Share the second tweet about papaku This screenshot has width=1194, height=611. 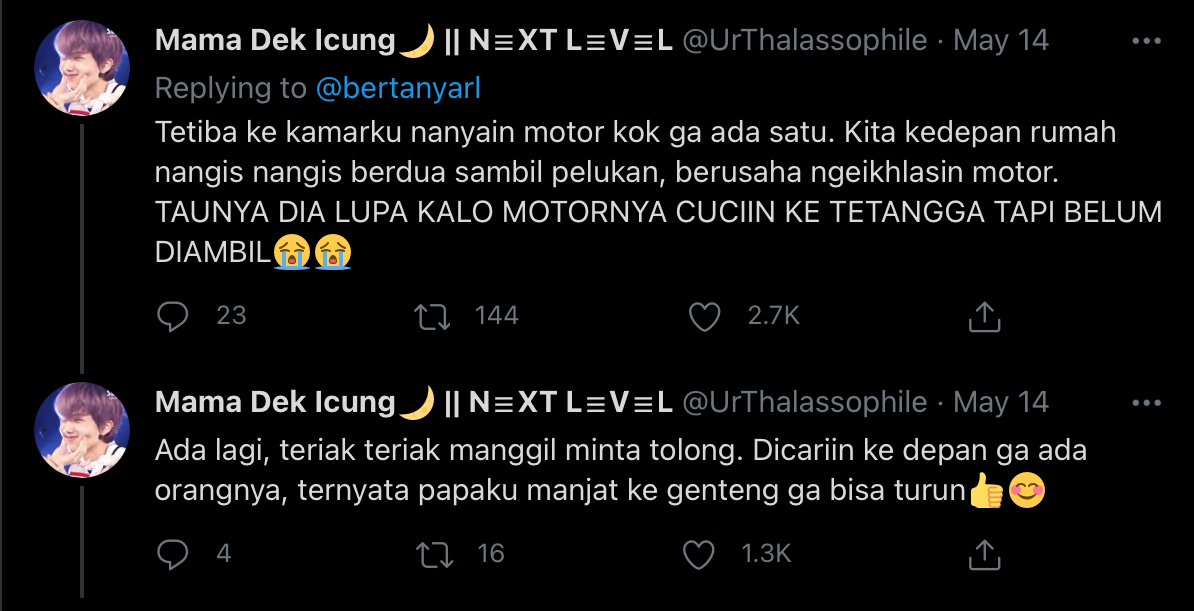point(984,553)
